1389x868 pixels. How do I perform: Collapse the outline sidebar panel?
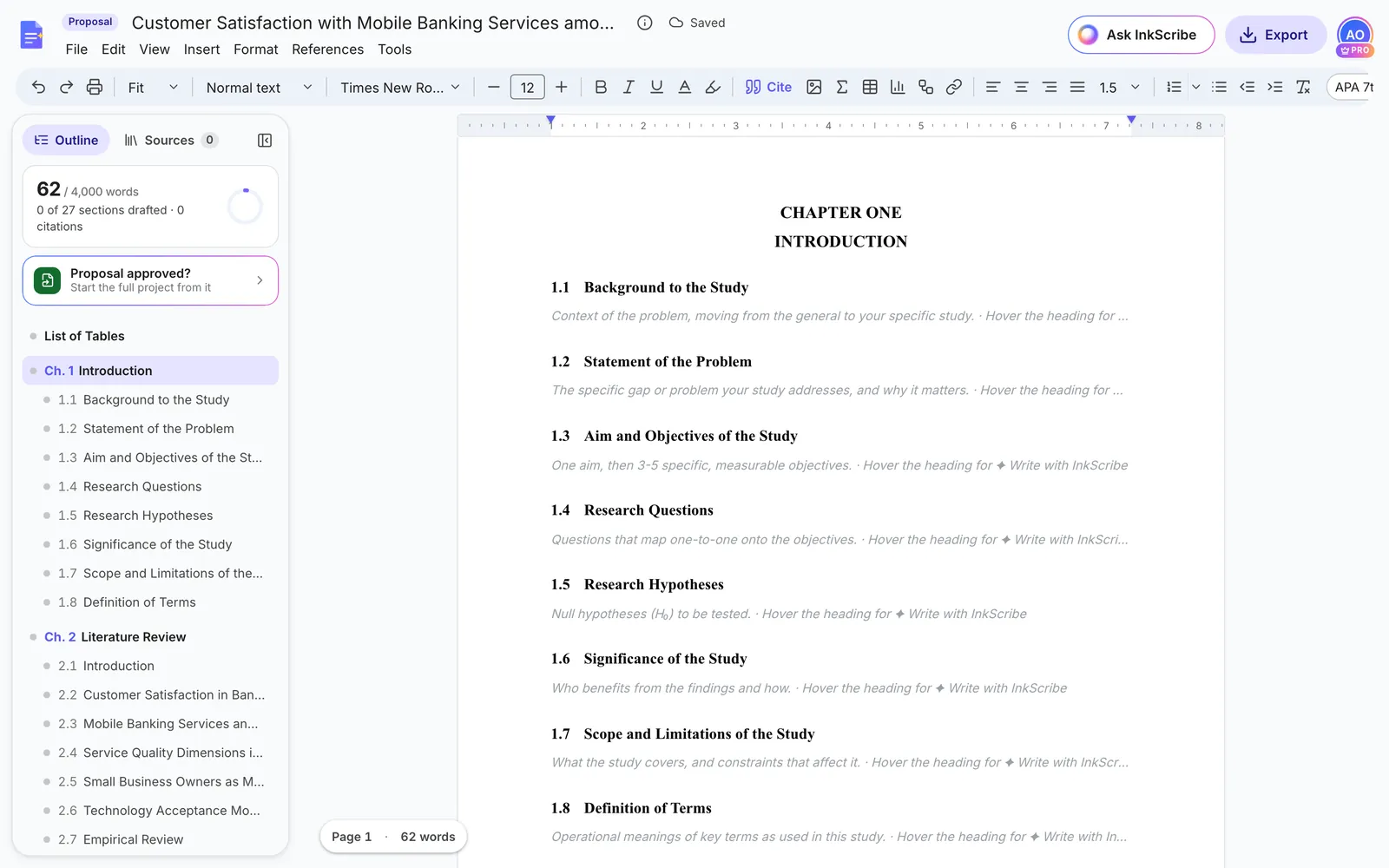pyautogui.click(x=265, y=141)
